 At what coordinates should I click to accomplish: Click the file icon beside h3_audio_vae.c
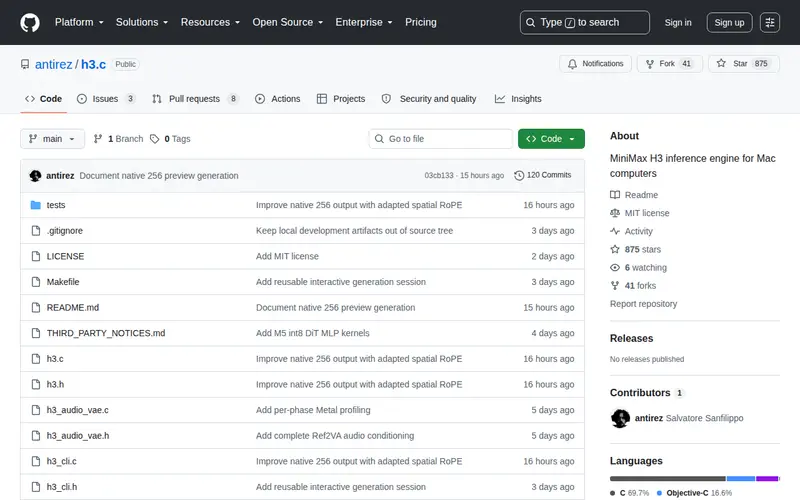tap(36, 410)
